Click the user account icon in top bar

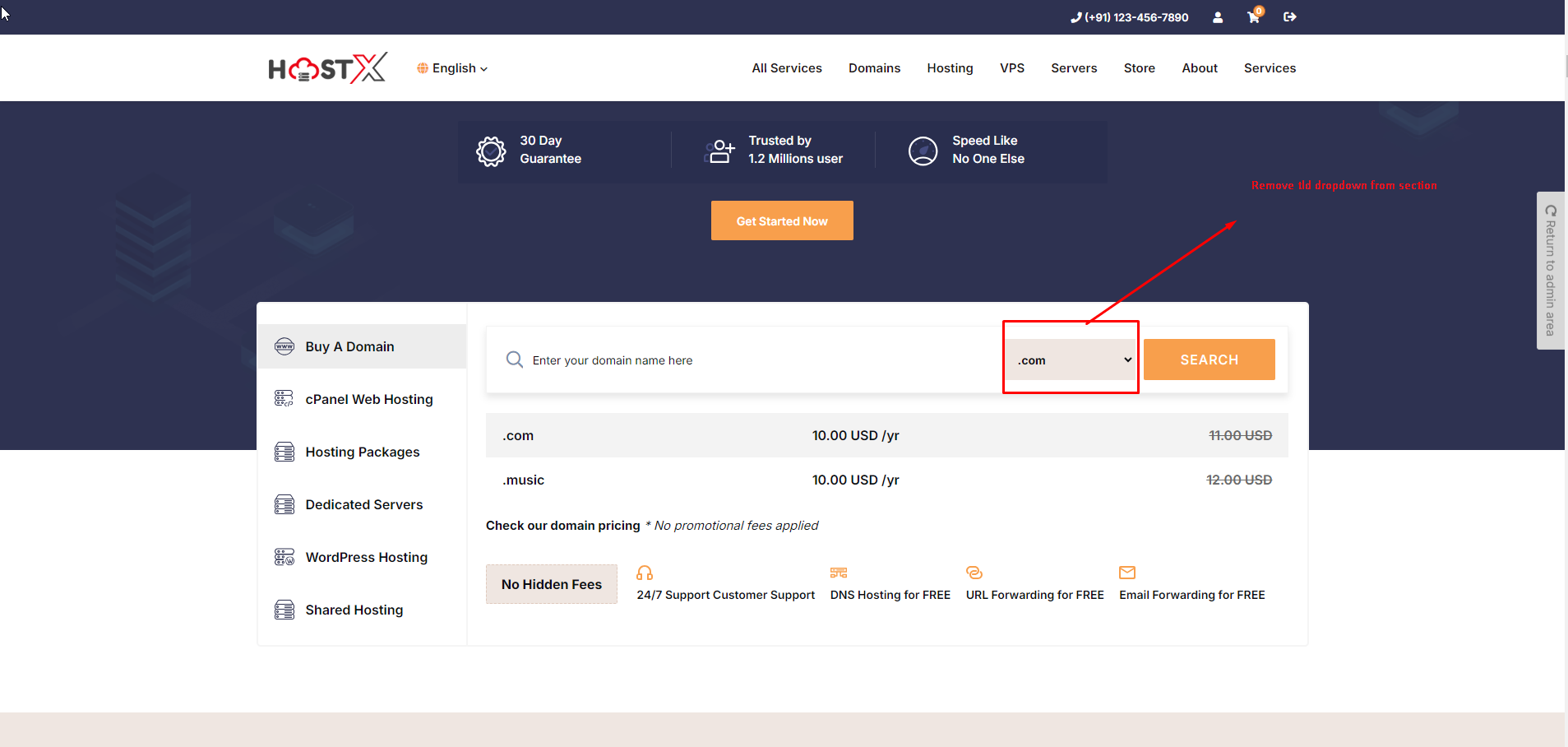point(1218,17)
